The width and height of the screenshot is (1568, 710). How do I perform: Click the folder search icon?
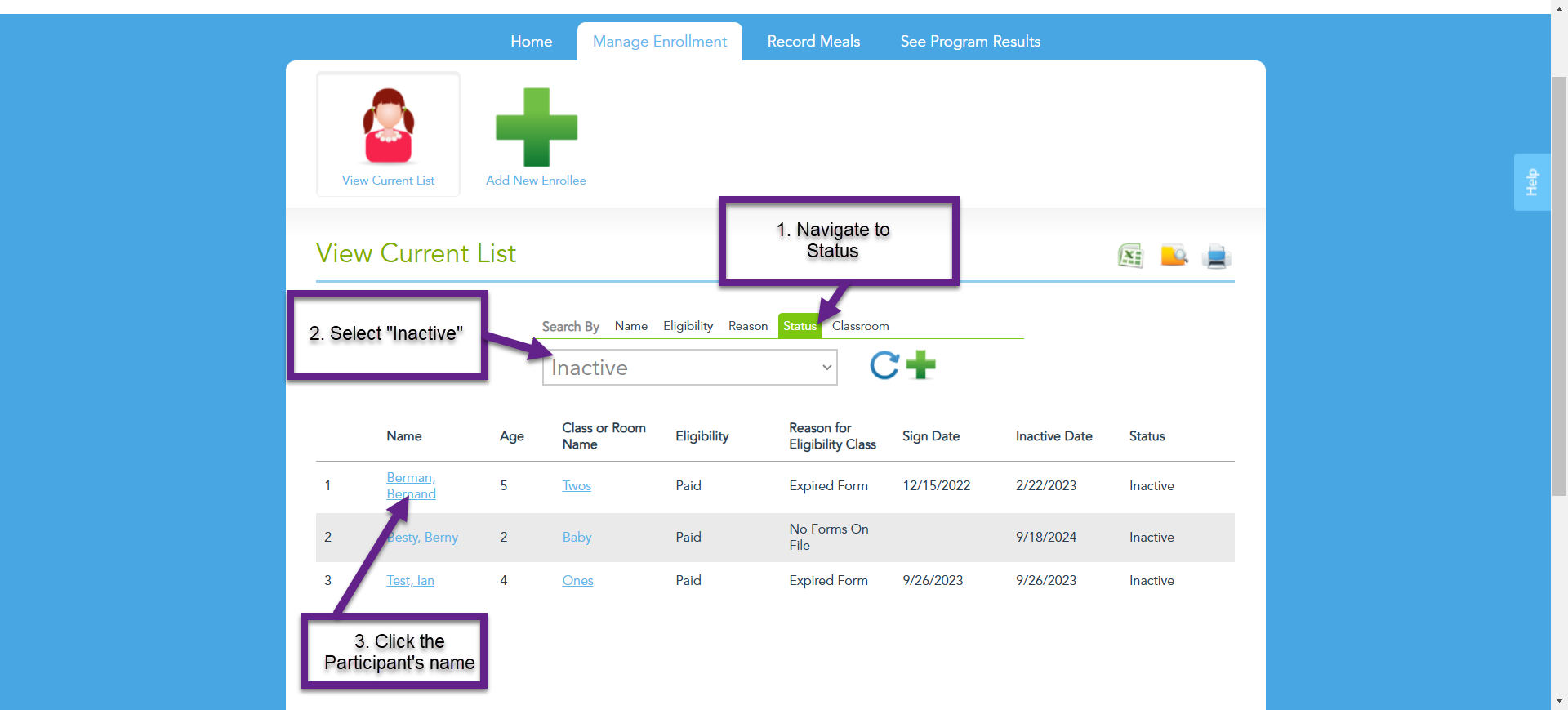[x=1174, y=256]
